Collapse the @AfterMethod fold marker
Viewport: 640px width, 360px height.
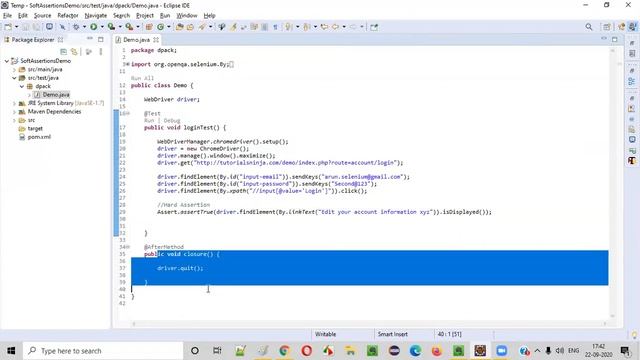128,247
